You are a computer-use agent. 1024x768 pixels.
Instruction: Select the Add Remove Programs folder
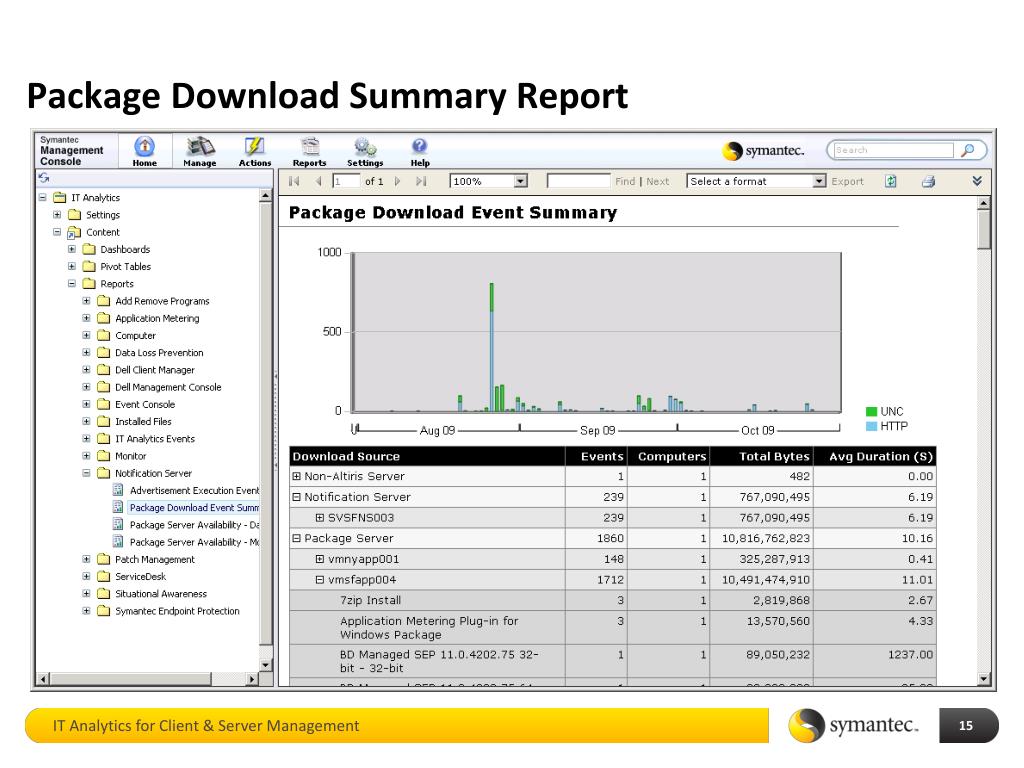click(x=162, y=301)
